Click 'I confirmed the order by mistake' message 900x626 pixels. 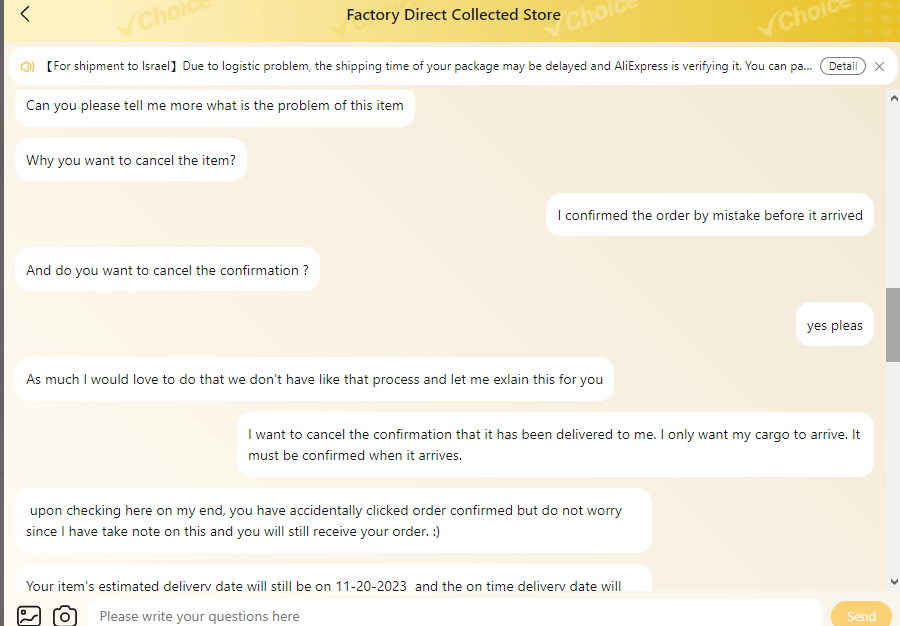click(709, 215)
